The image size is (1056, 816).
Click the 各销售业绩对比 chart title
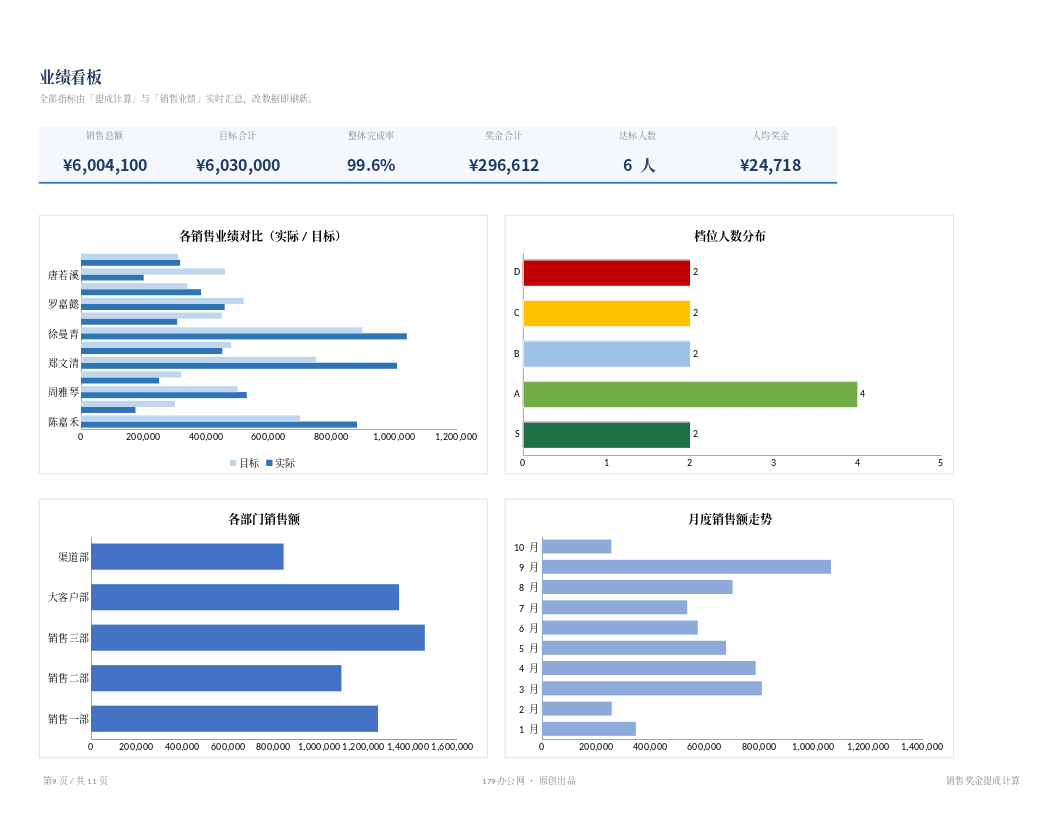click(x=263, y=236)
